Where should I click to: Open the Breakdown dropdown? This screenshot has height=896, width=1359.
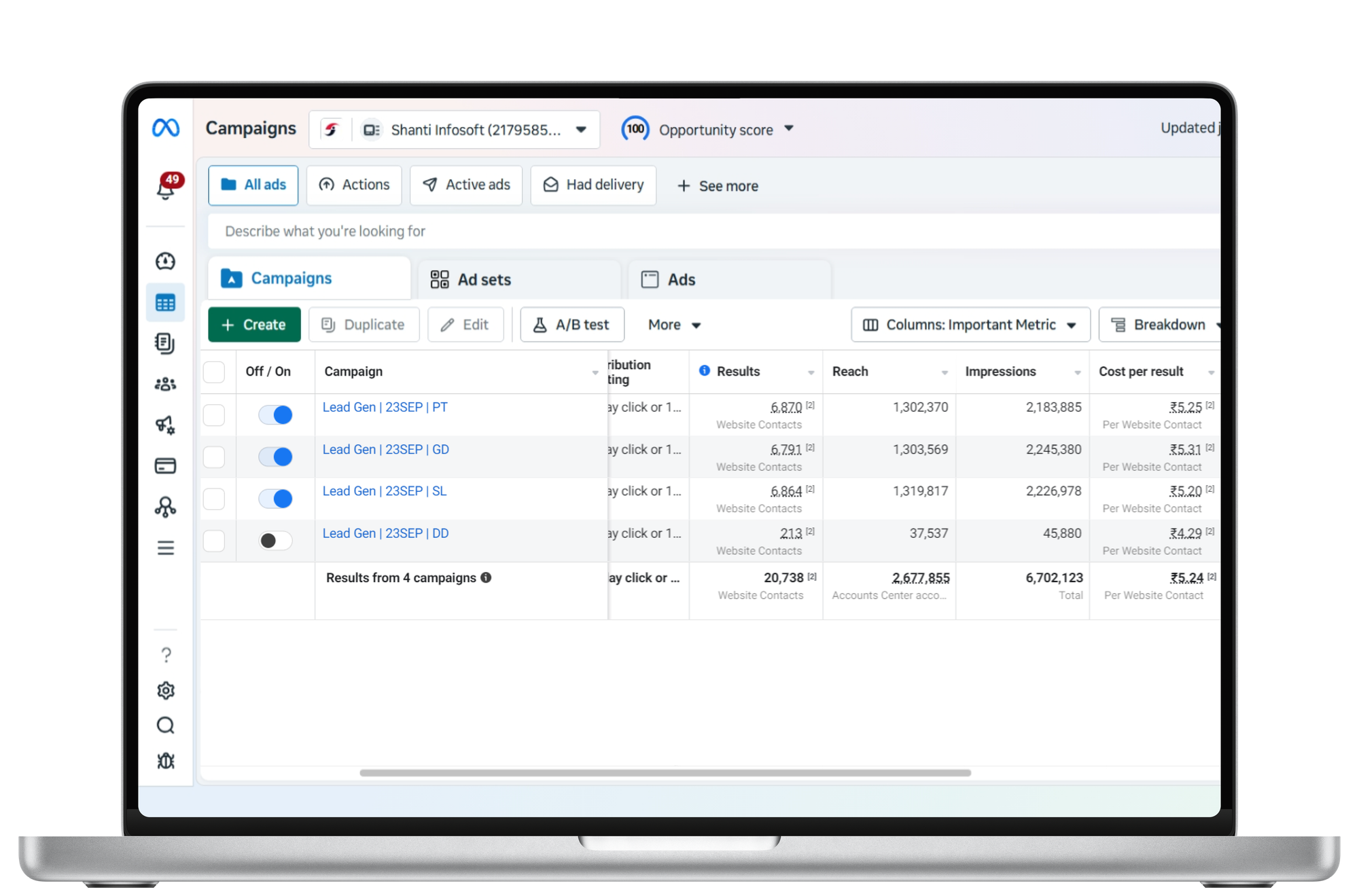[1161, 325]
